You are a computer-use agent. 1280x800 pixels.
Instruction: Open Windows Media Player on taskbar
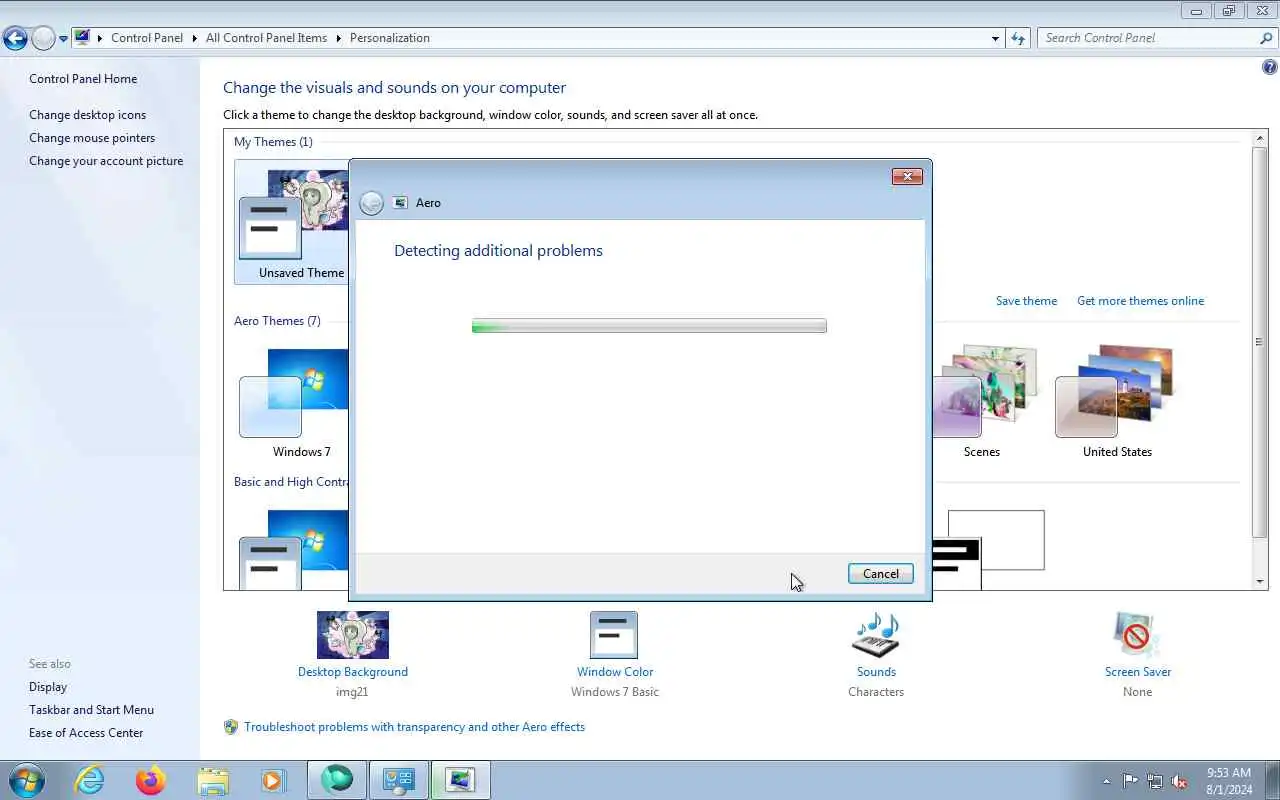(x=273, y=780)
